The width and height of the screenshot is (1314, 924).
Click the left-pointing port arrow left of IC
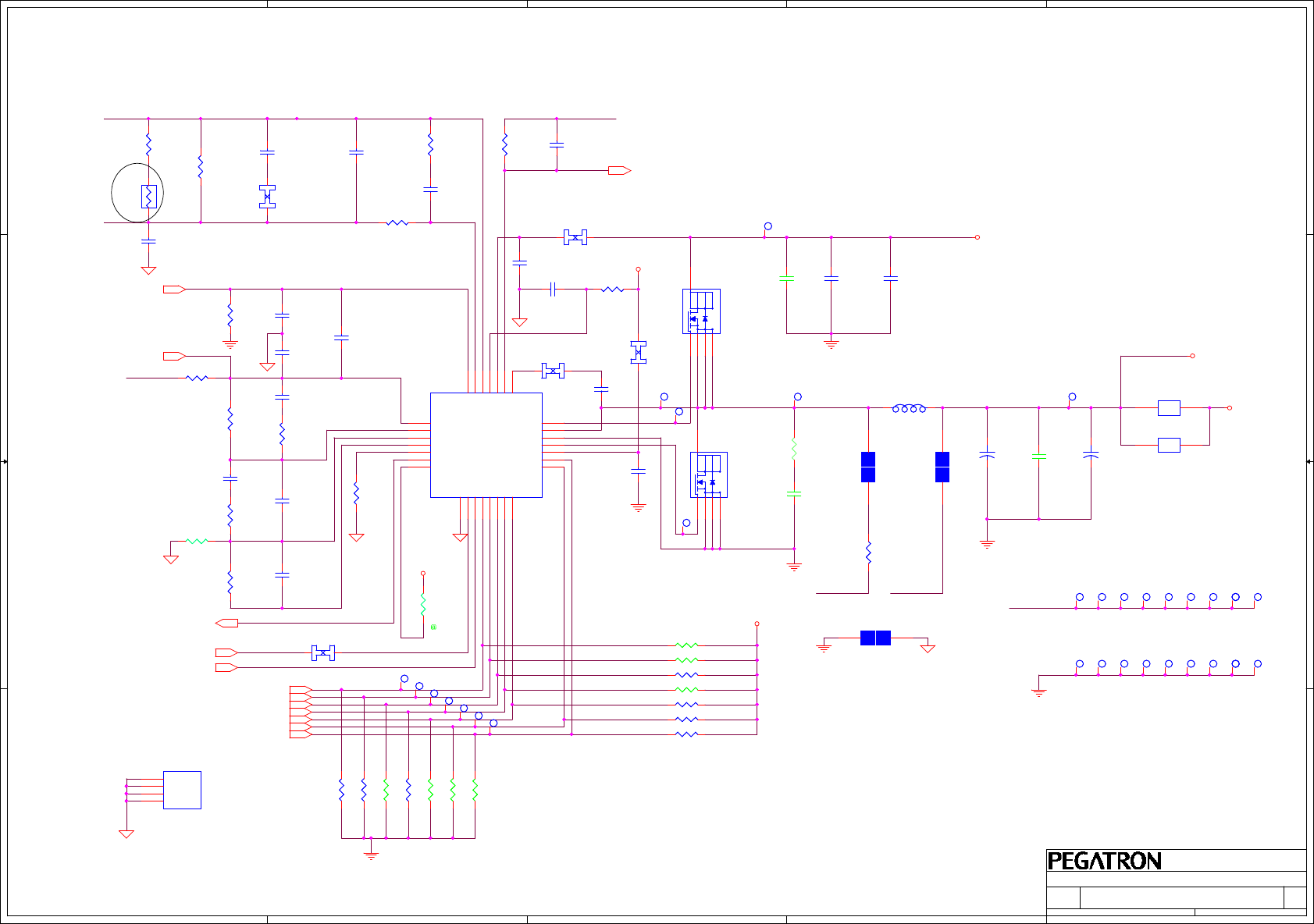[x=226, y=623]
